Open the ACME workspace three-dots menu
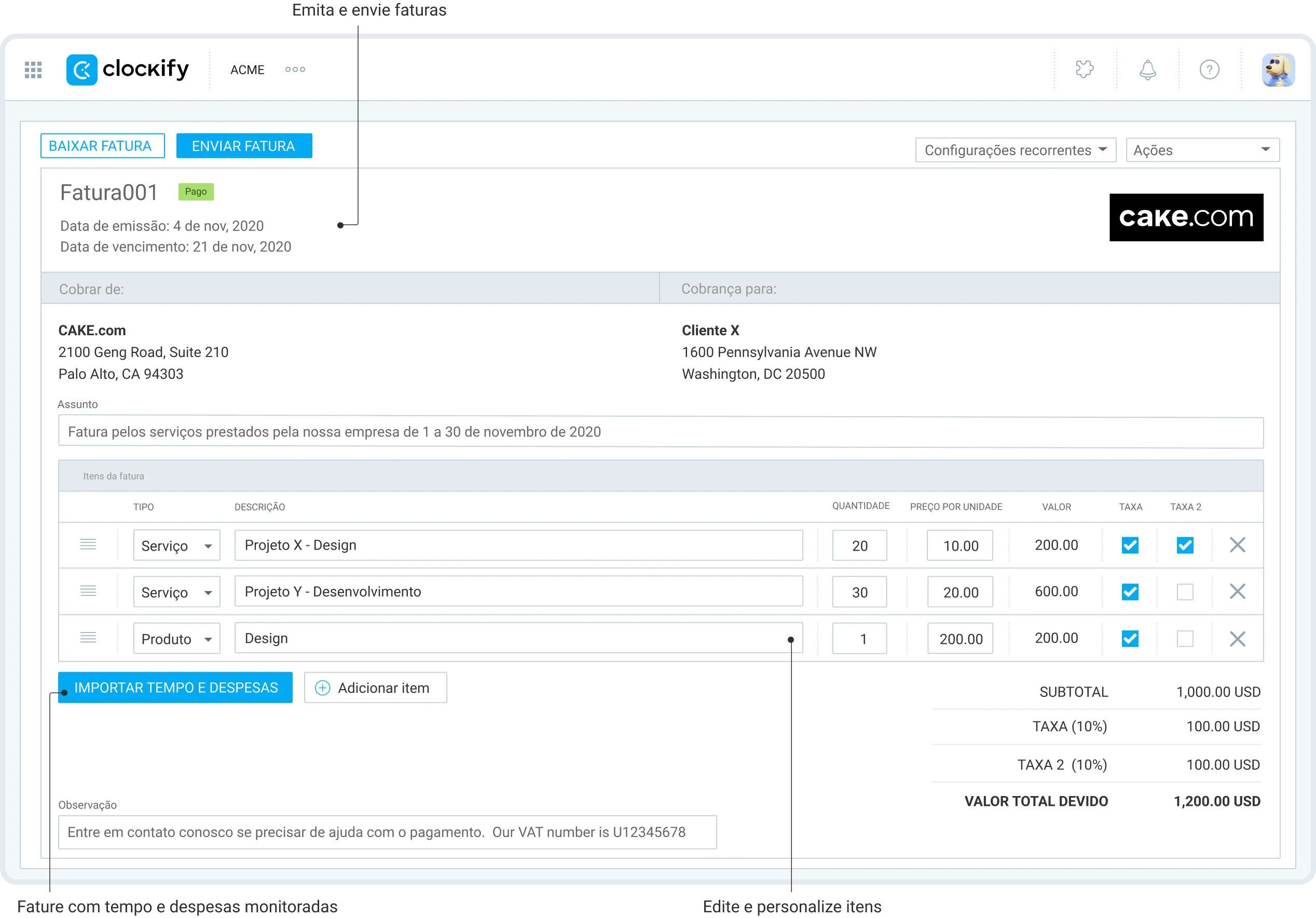The image size is (1316, 918). [295, 70]
